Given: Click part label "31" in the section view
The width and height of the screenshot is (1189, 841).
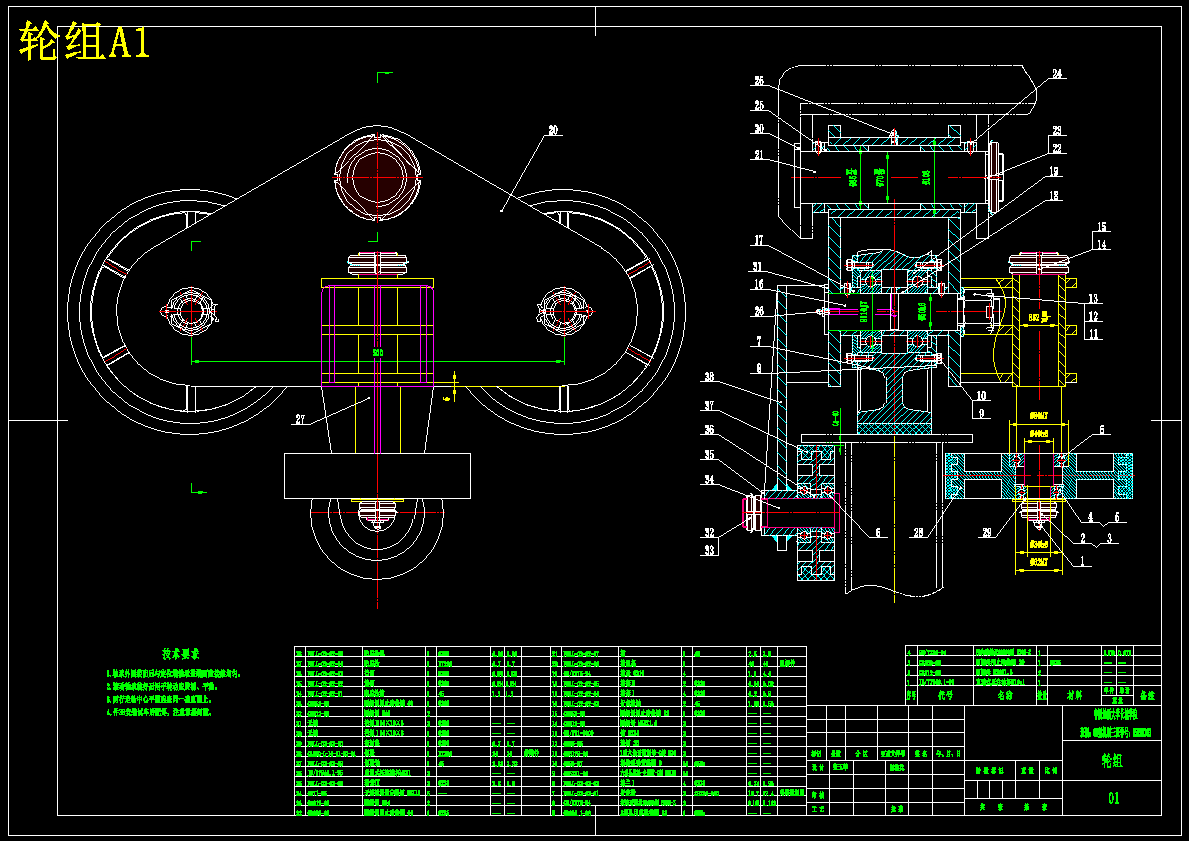Looking at the screenshot, I should coord(759,265).
